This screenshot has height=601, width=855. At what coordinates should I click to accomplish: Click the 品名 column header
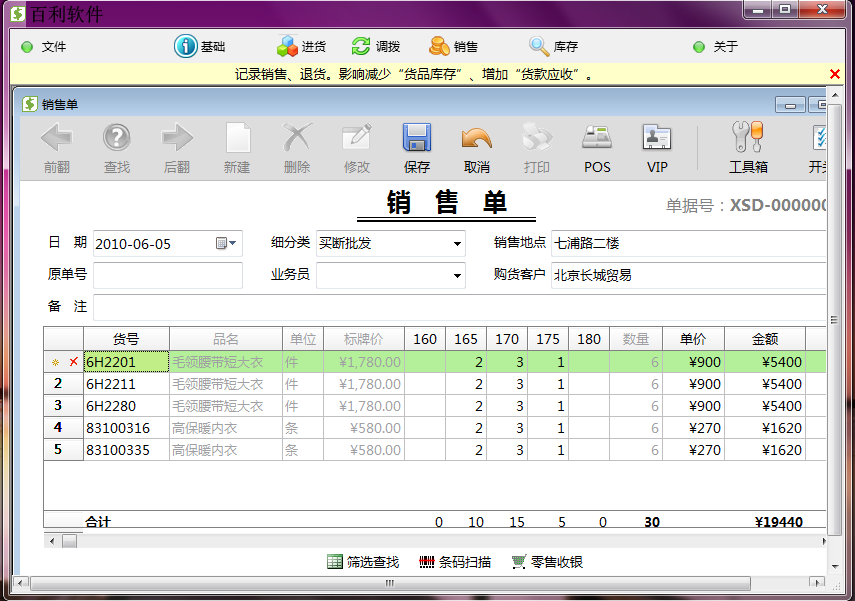(226, 339)
